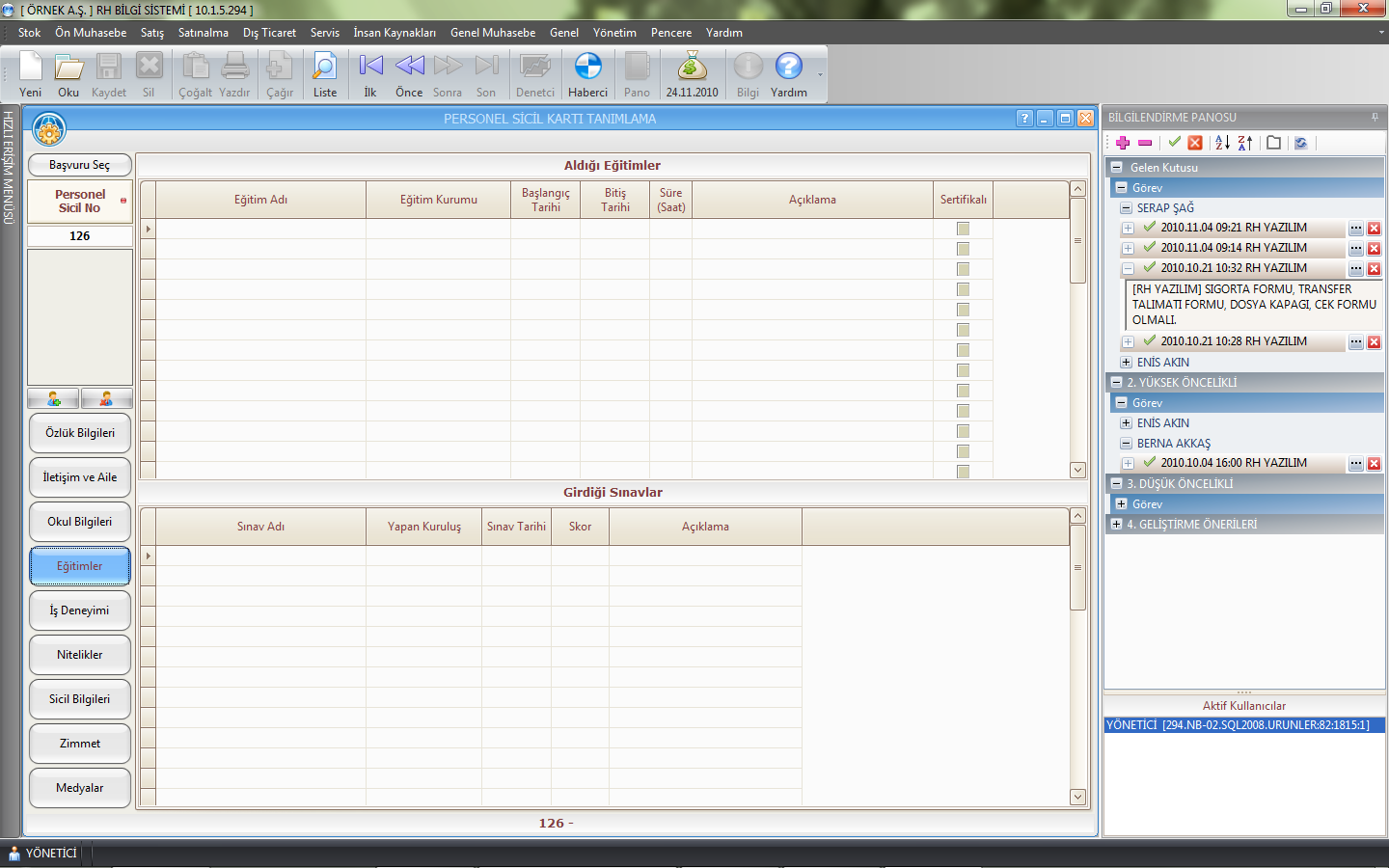
Task: Open the Genel Muhasebe menu
Action: coord(492,33)
